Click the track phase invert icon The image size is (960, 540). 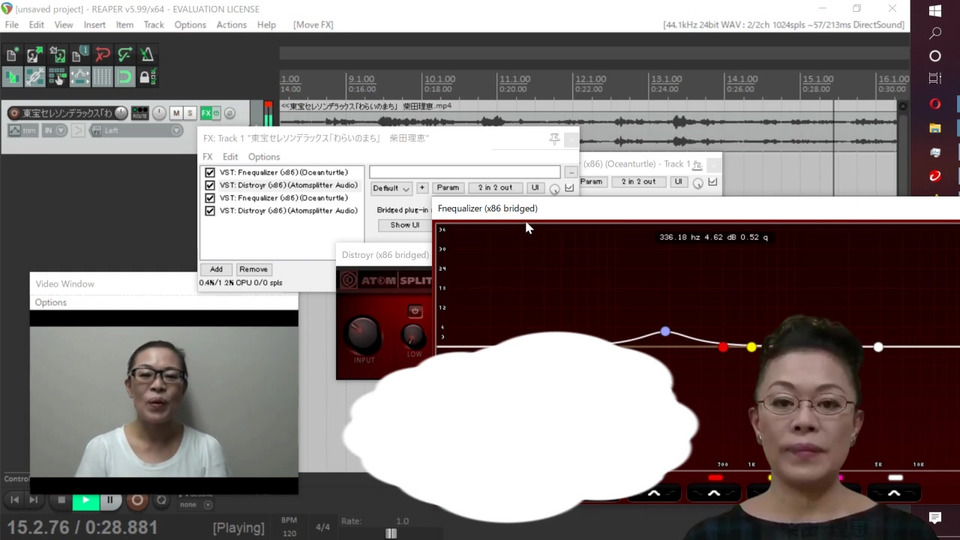(230, 113)
